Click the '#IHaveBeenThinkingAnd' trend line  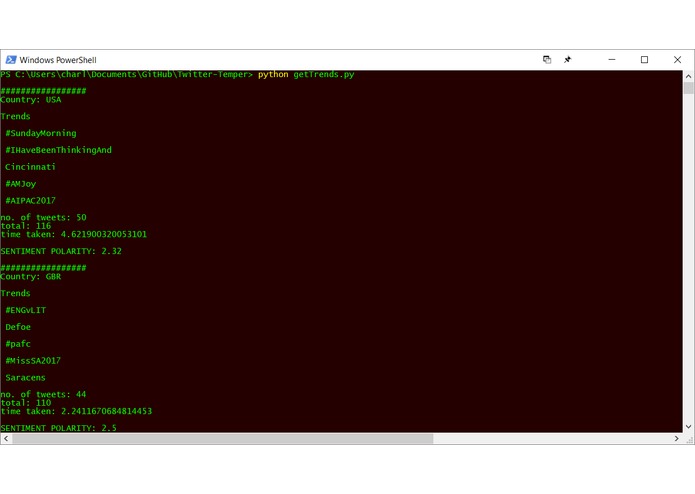tap(59, 150)
